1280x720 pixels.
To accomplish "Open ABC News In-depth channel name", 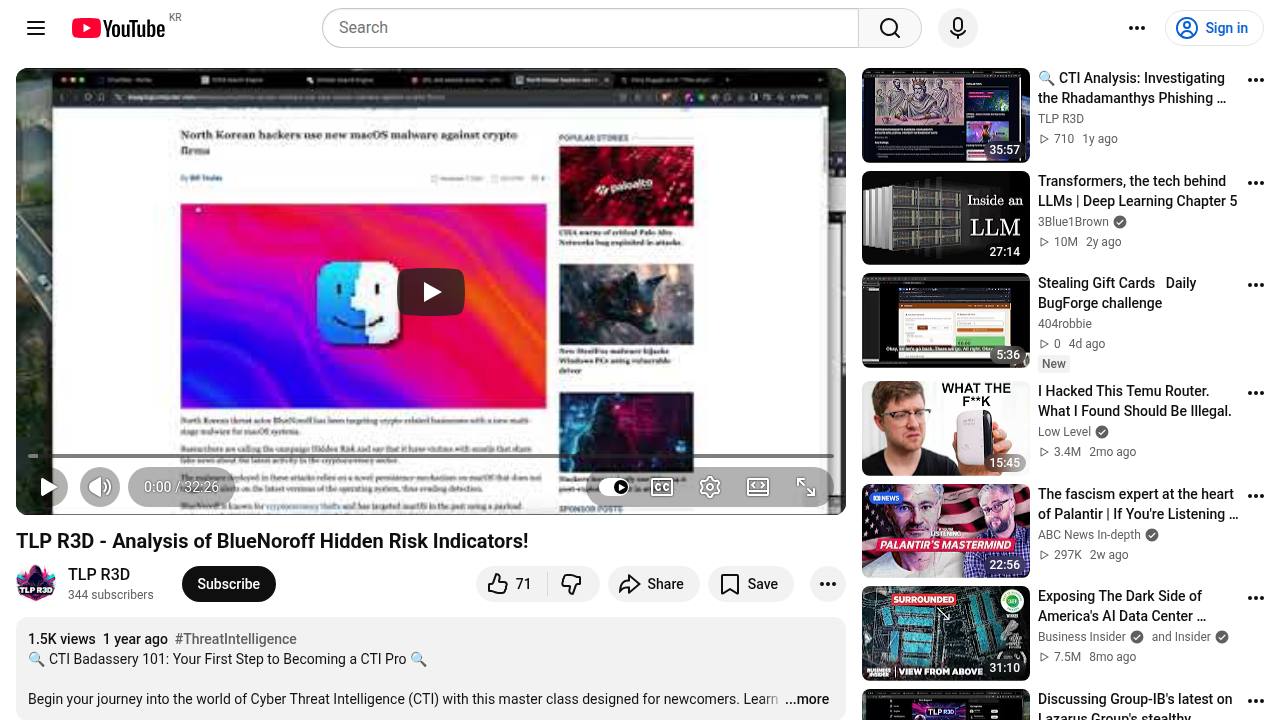I will click(1089, 535).
